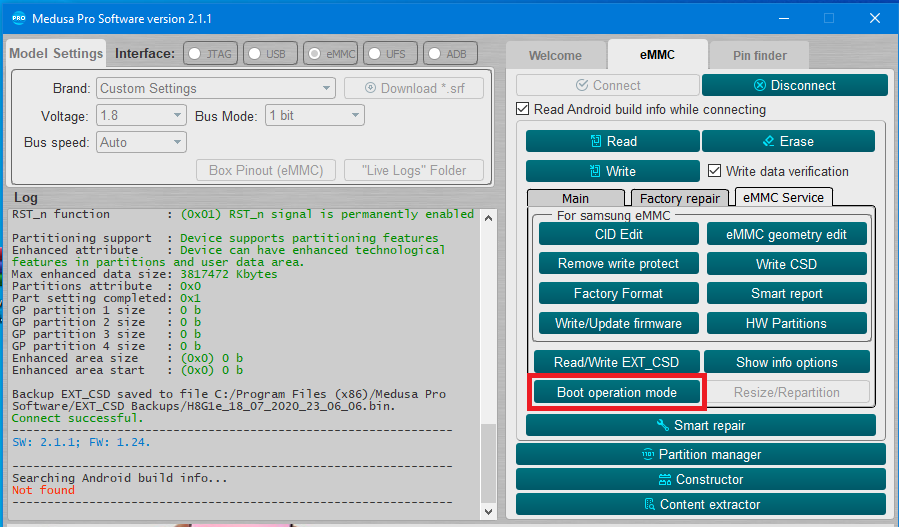The height and width of the screenshot is (527, 899).
Task: Open the Factory repair sub-tab
Action: click(680, 198)
